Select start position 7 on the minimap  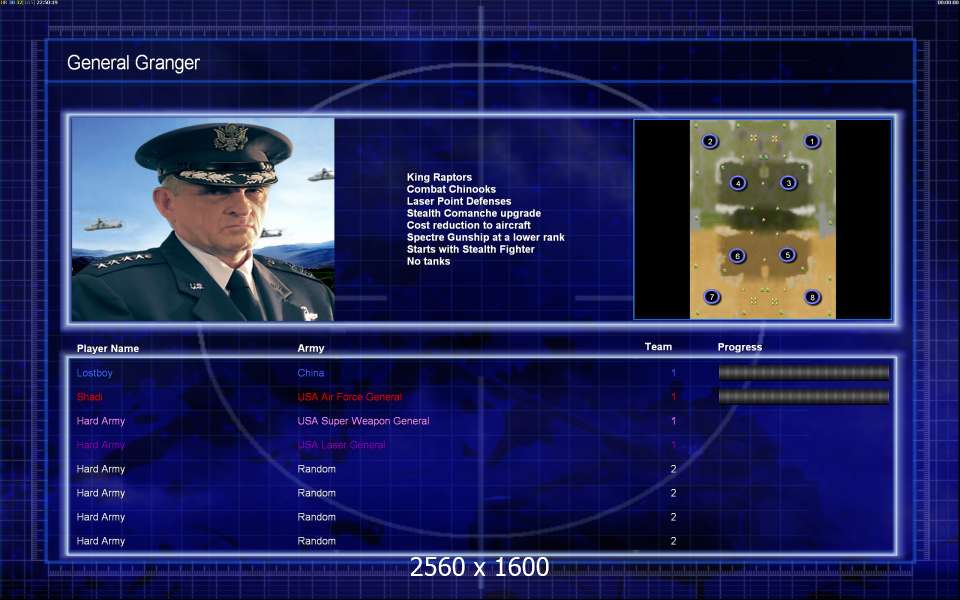point(711,297)
